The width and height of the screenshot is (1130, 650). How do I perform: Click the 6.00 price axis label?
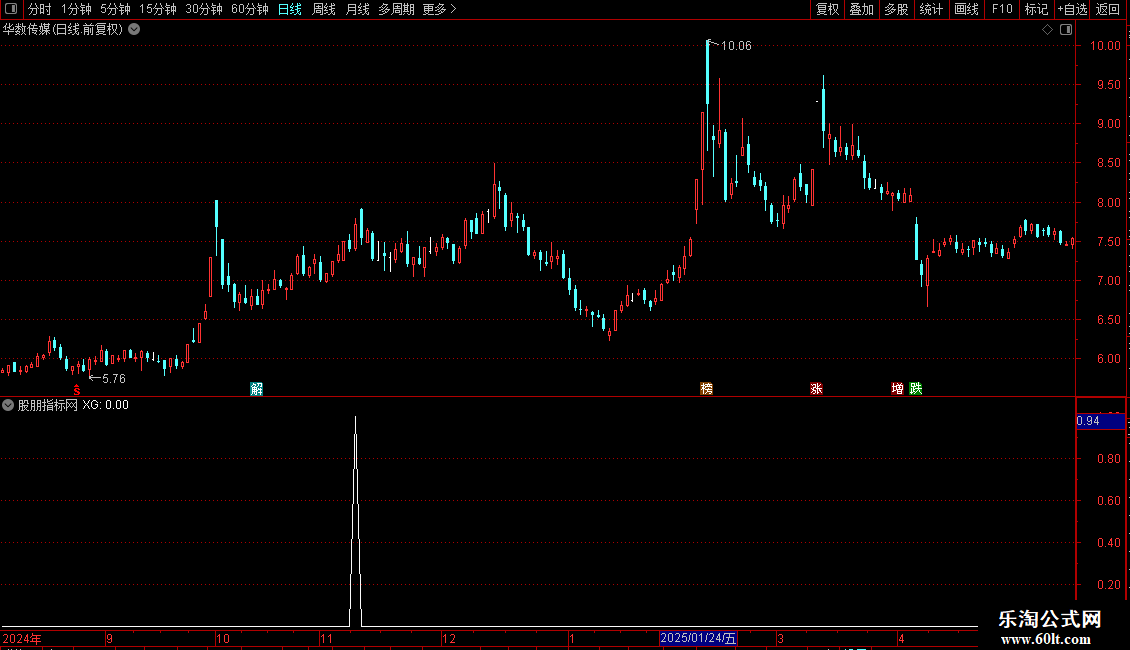point(1108,359)
